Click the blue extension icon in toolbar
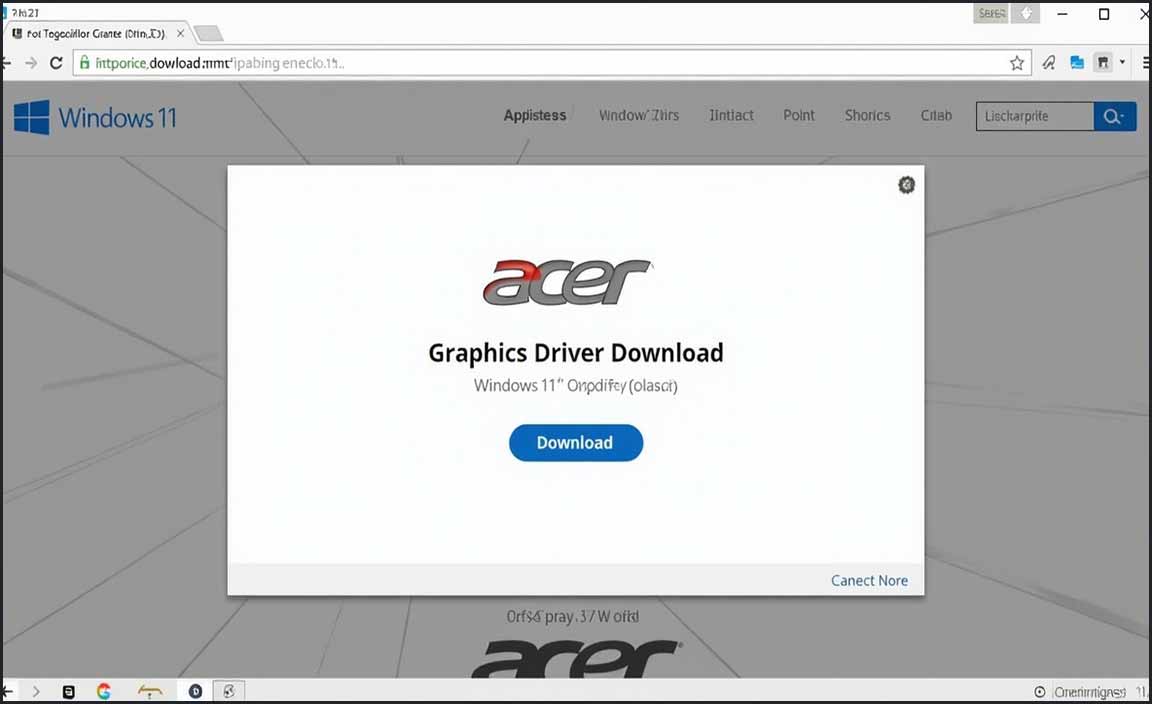 (1077, 63)
